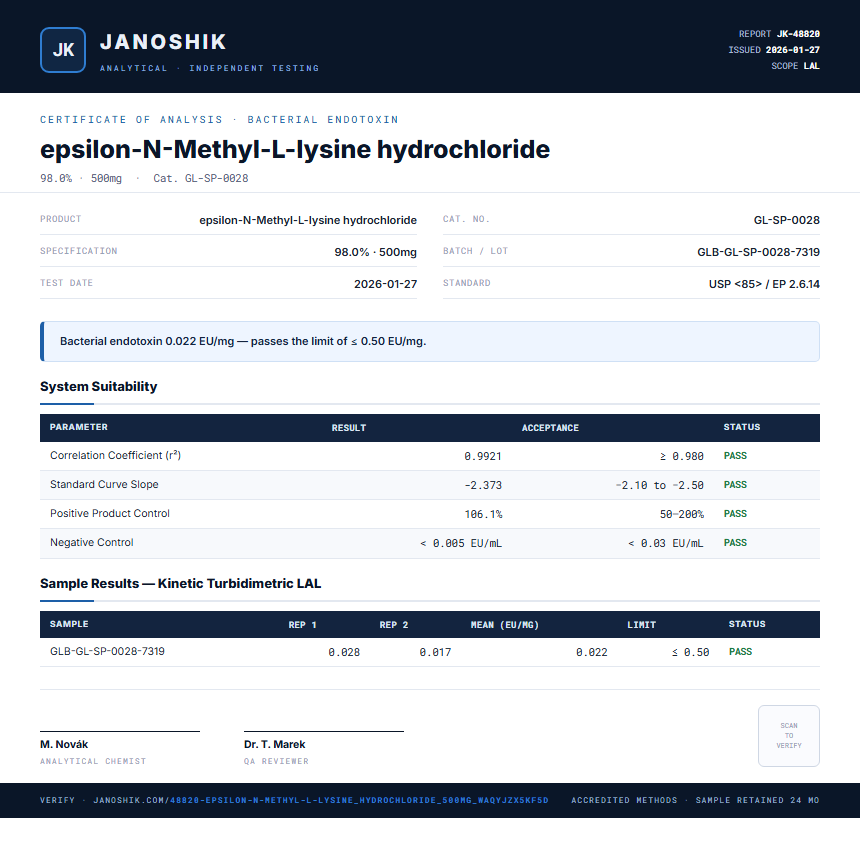This screenshot has width=860, height=846.
Task: Click PASS status in the sample results row
Action: coord(740,652)
